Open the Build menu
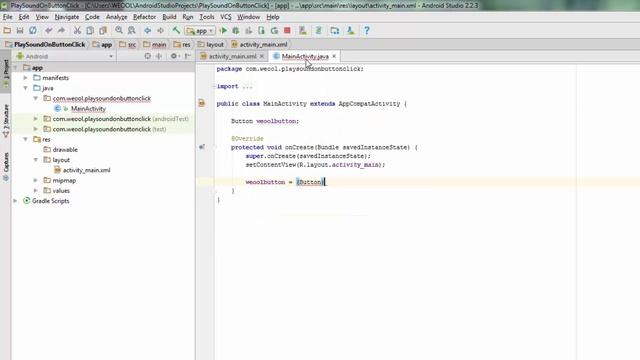Screen dimensions: 640x360 169,17
